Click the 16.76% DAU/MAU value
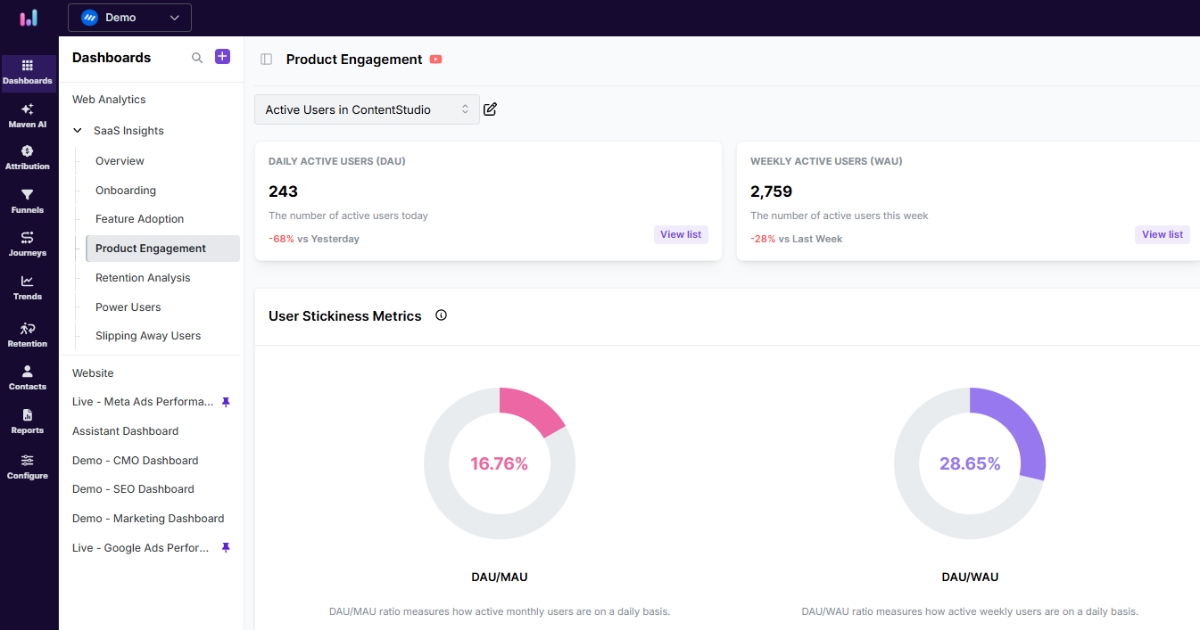This screenshot has width=1200, height=630. click(499, 464)
